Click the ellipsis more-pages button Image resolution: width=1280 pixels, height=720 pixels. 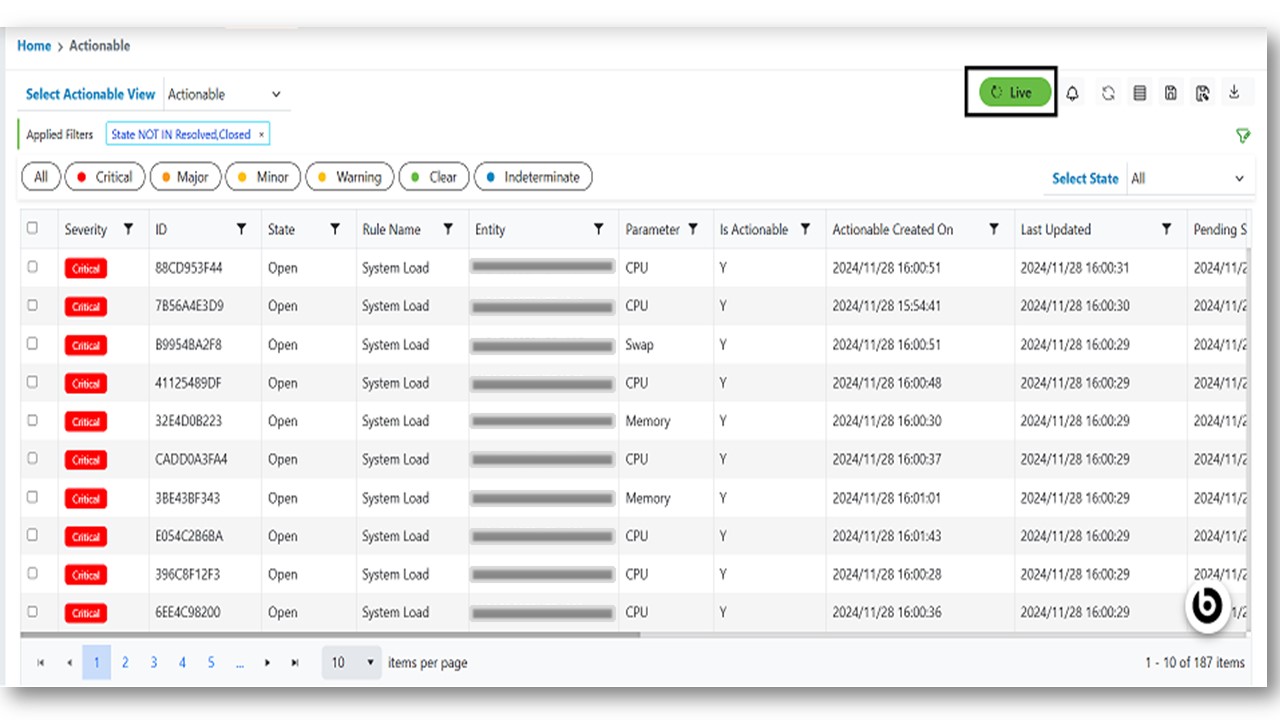pyautogui.click(x=240, y=662)
